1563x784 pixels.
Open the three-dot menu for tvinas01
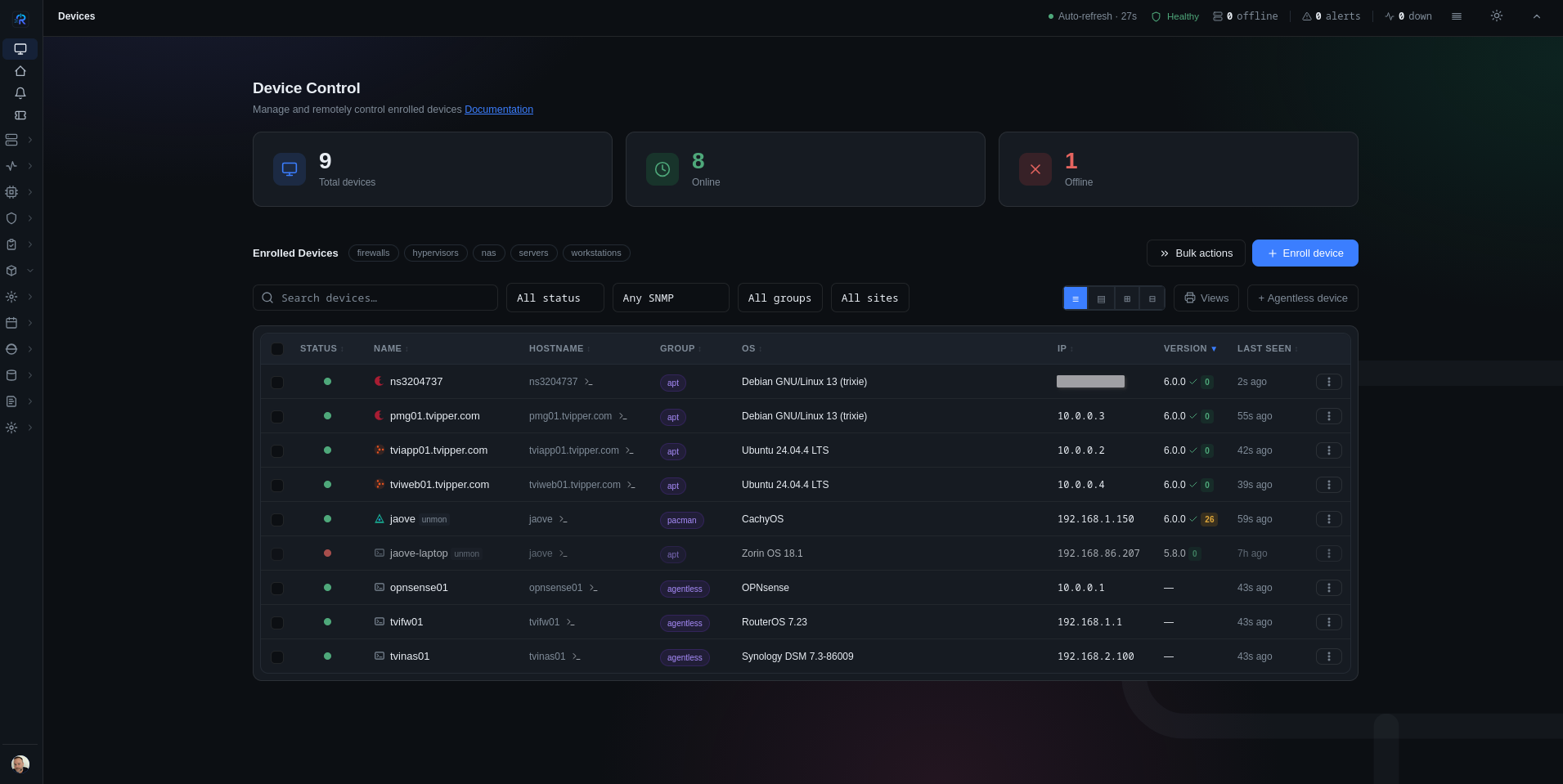coord(1328,656)
